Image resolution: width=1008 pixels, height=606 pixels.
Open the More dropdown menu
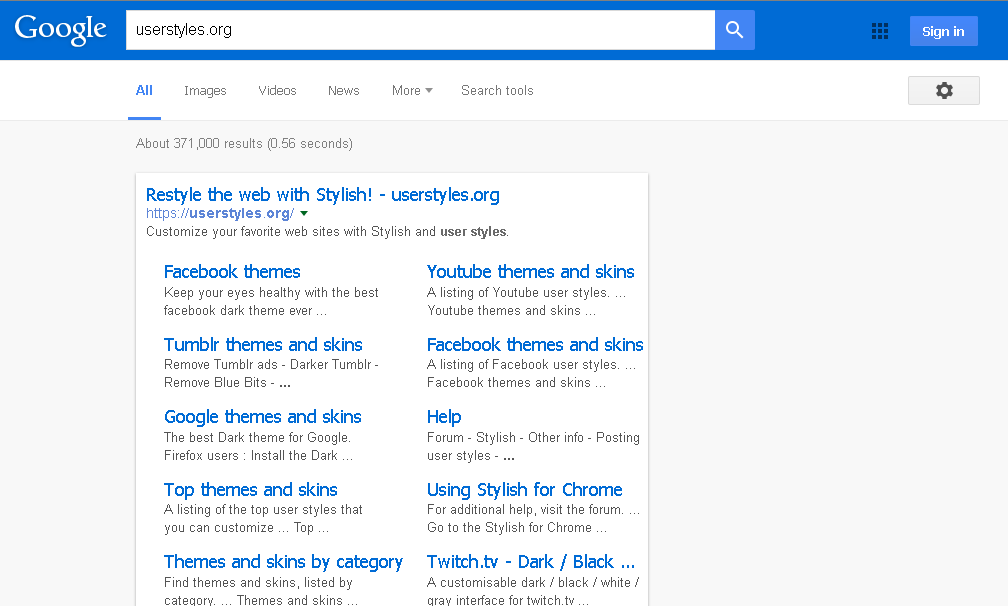coord(412,91)
